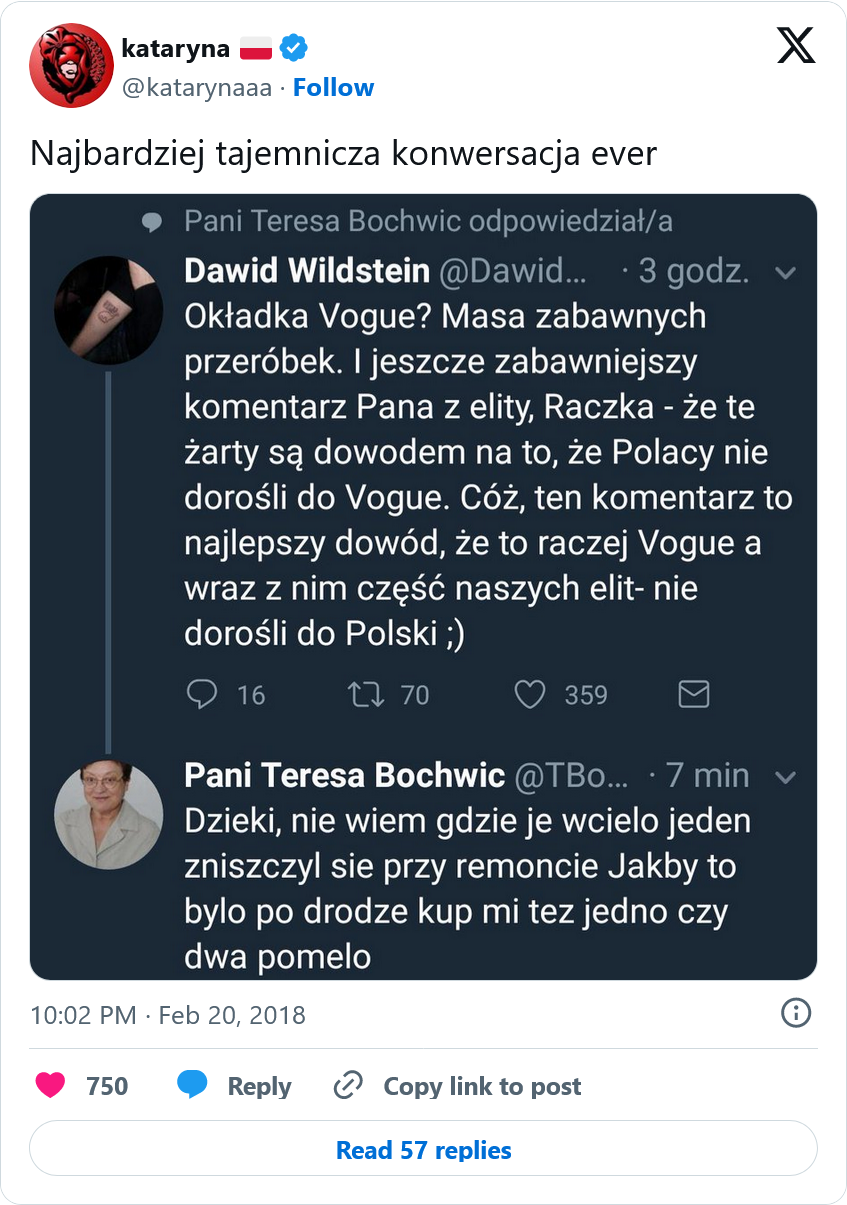
Task: Expand Dawid Wildstein tweet chevron menu
Action: [786, 273]
